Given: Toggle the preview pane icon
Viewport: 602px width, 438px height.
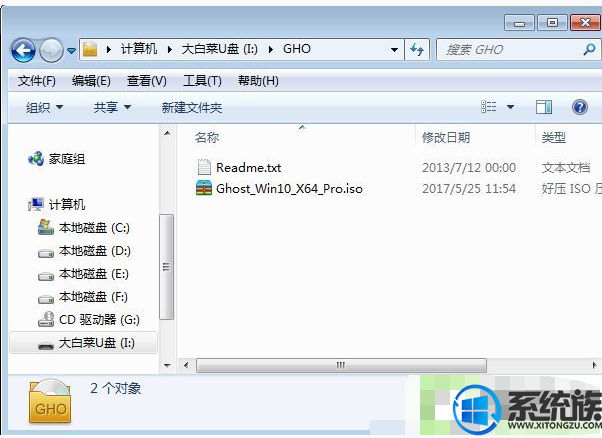Looking at the screenshot, I should (x=544, y=107).
